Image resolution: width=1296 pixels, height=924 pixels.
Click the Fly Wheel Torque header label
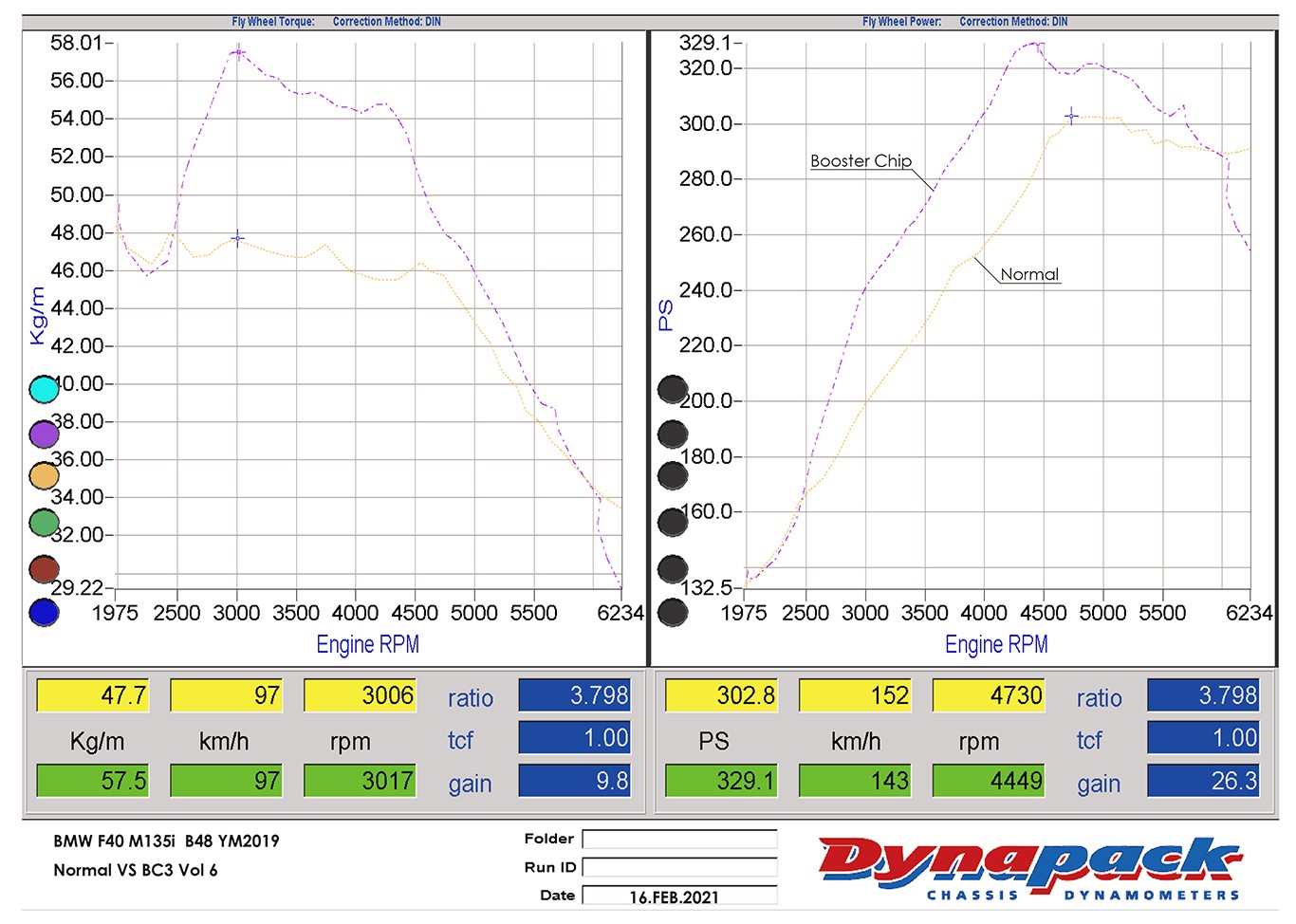[273, 22]
